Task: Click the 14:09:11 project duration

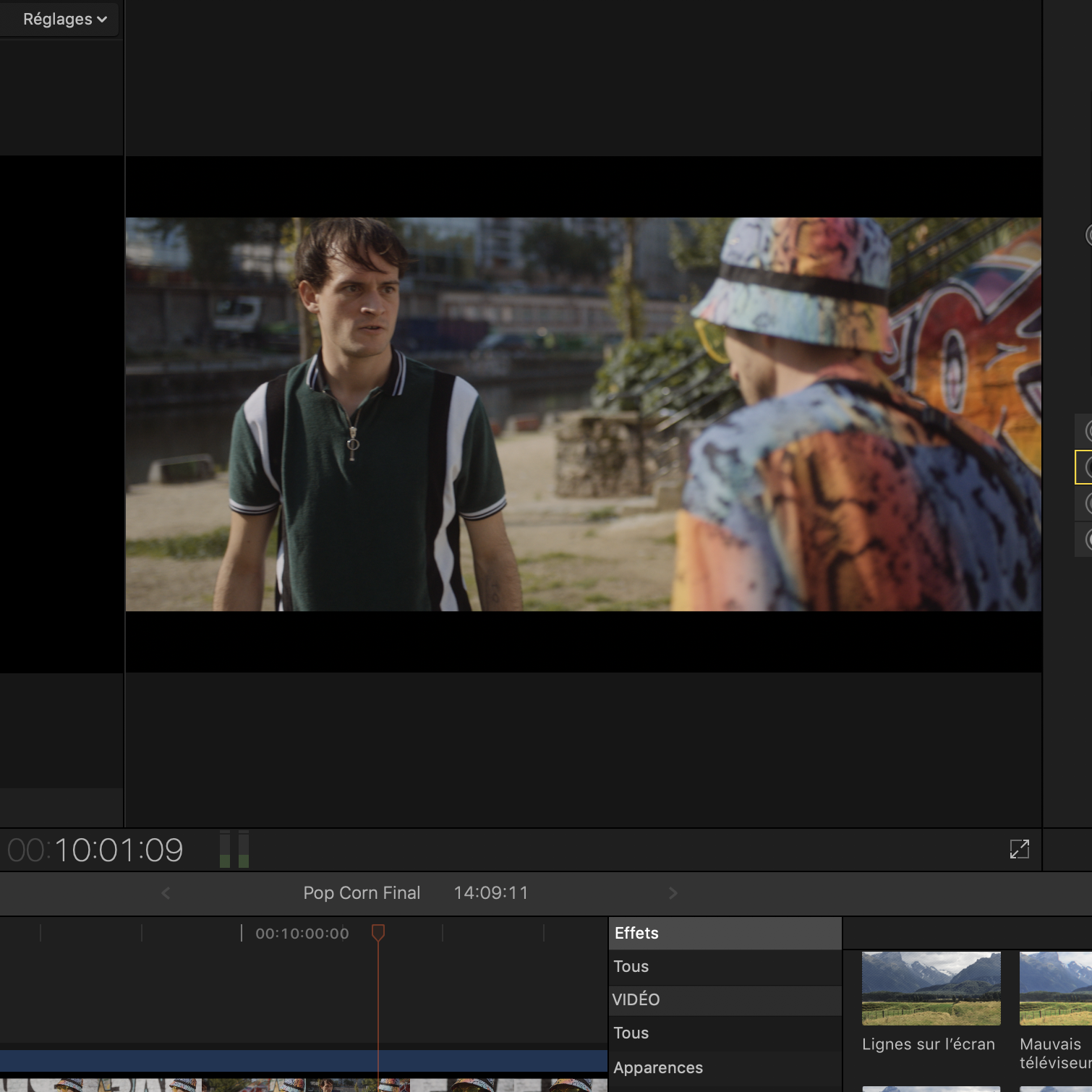Action: 490,893
